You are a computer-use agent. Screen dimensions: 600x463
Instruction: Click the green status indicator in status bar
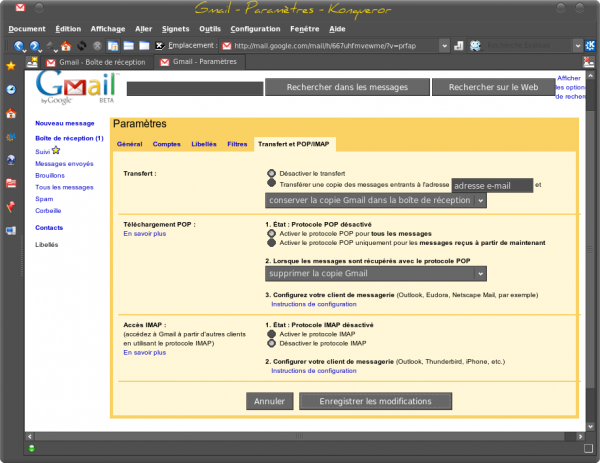coord(32,448)
